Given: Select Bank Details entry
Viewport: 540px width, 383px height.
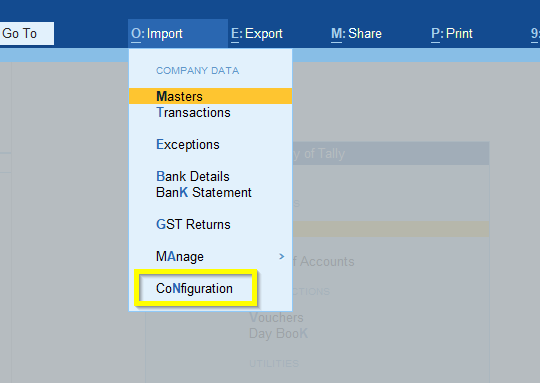Looking at the screenshot, I should 193,176.
